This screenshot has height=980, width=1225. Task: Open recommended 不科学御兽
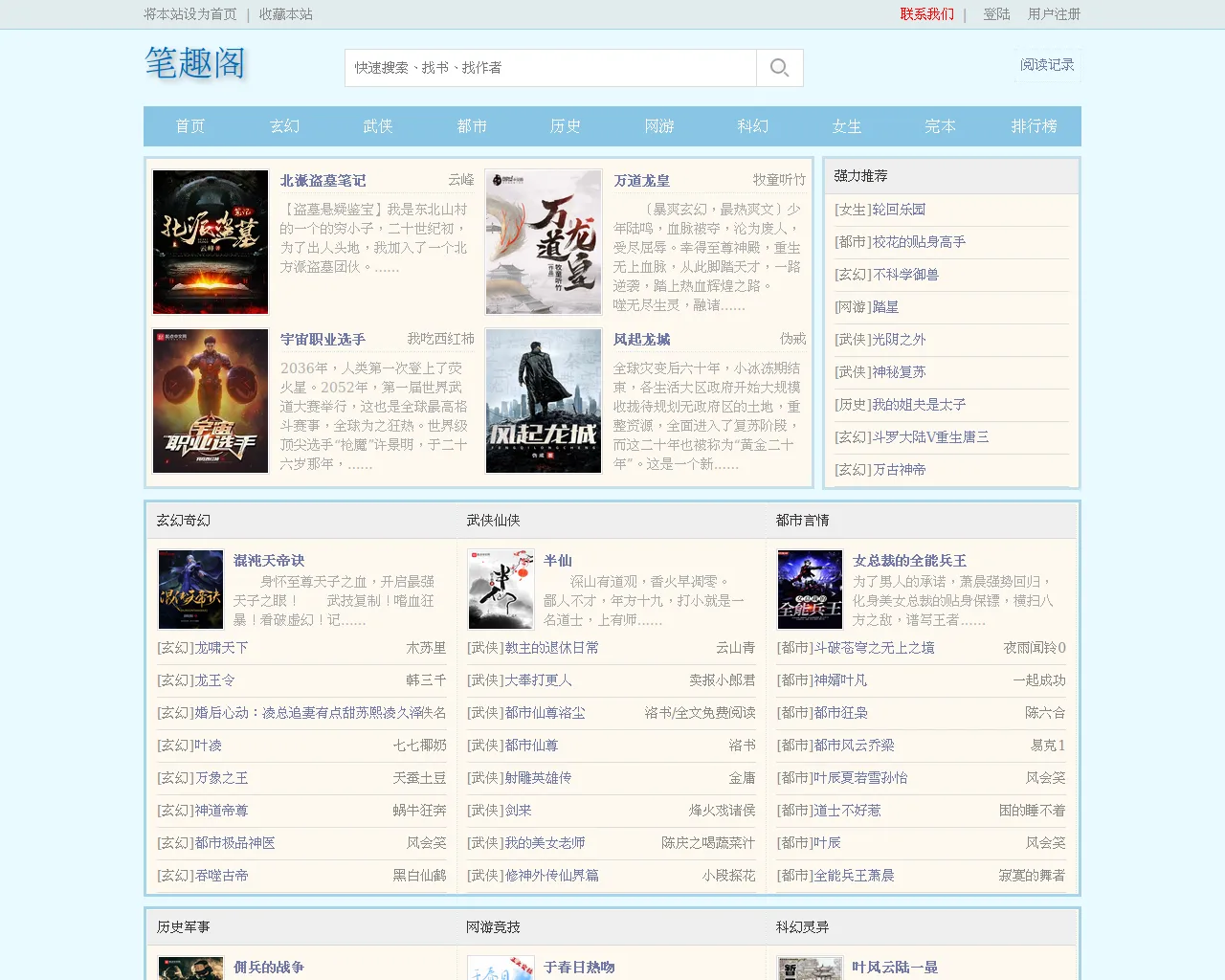pos(905,275)
